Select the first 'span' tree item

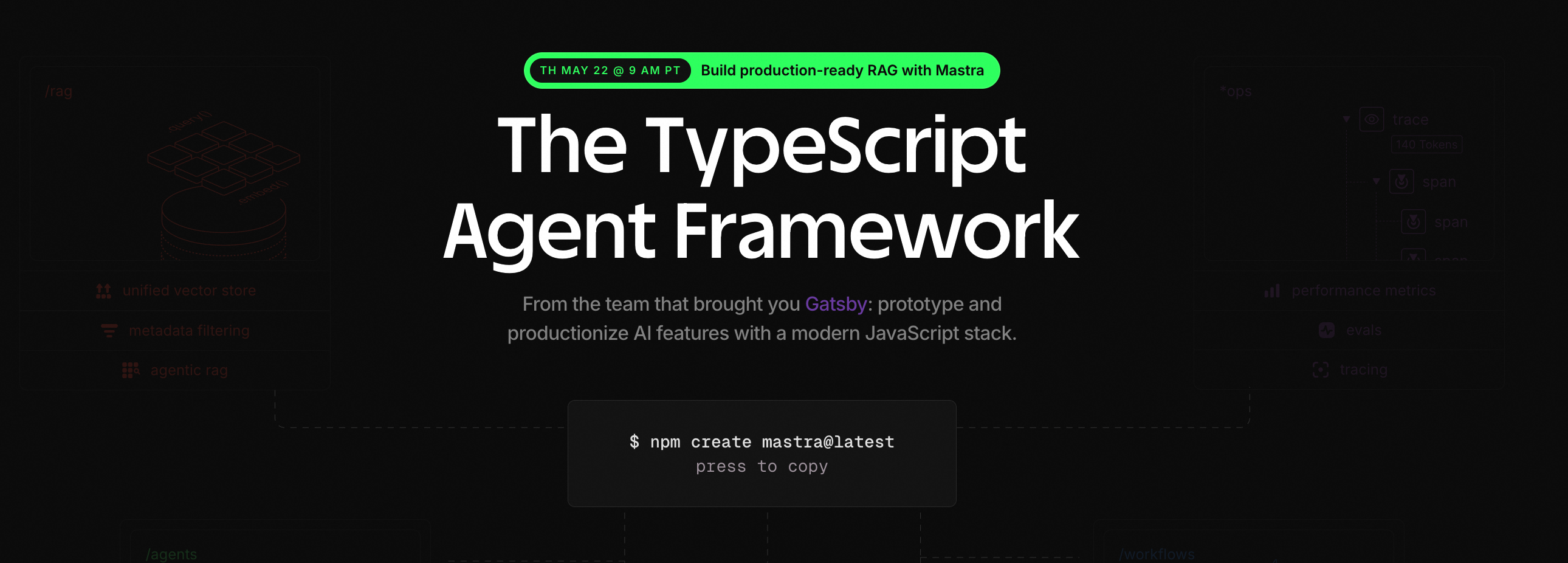click(x=1439, y=182)
